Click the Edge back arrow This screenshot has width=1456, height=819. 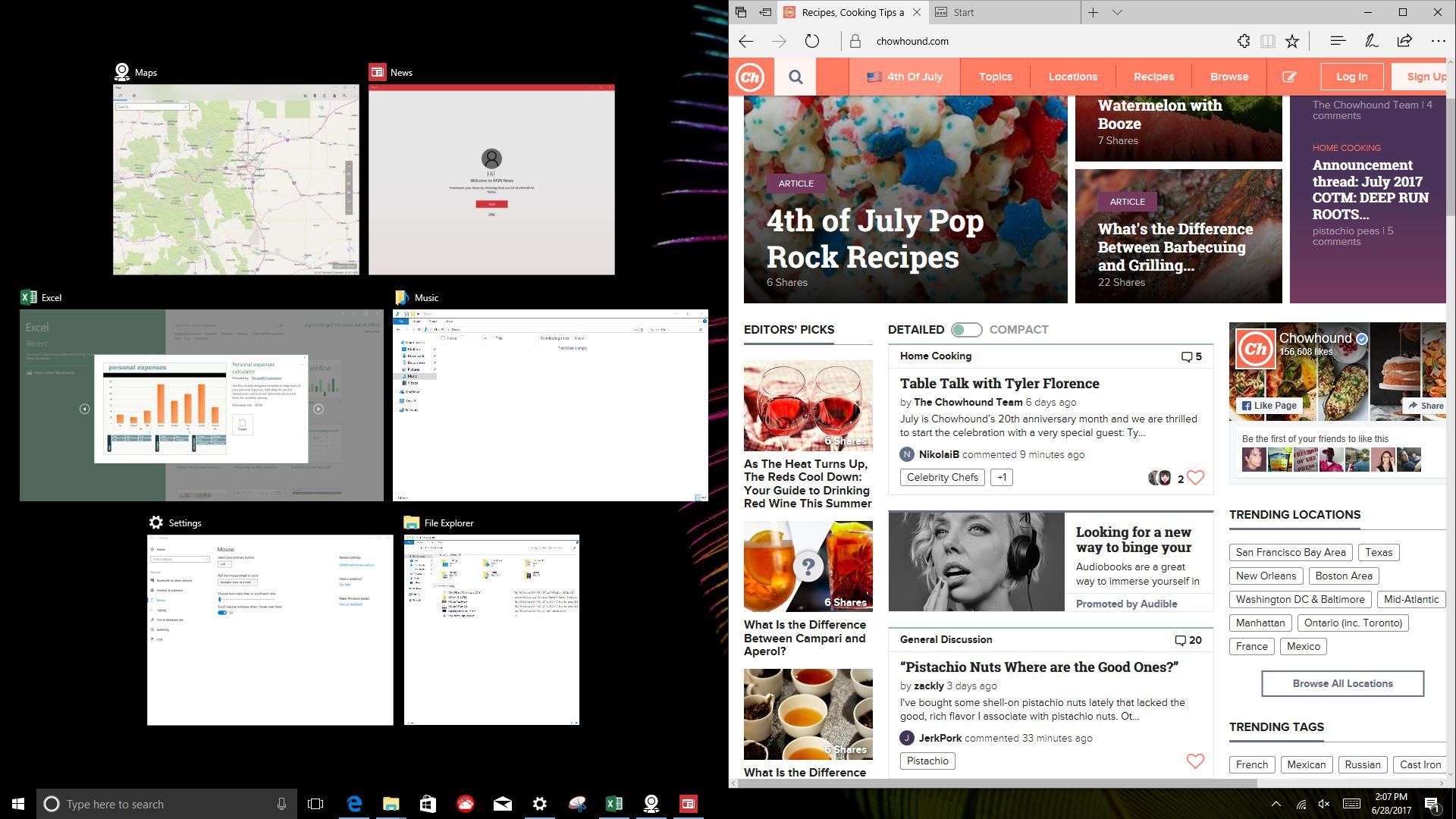click(745, 41)
